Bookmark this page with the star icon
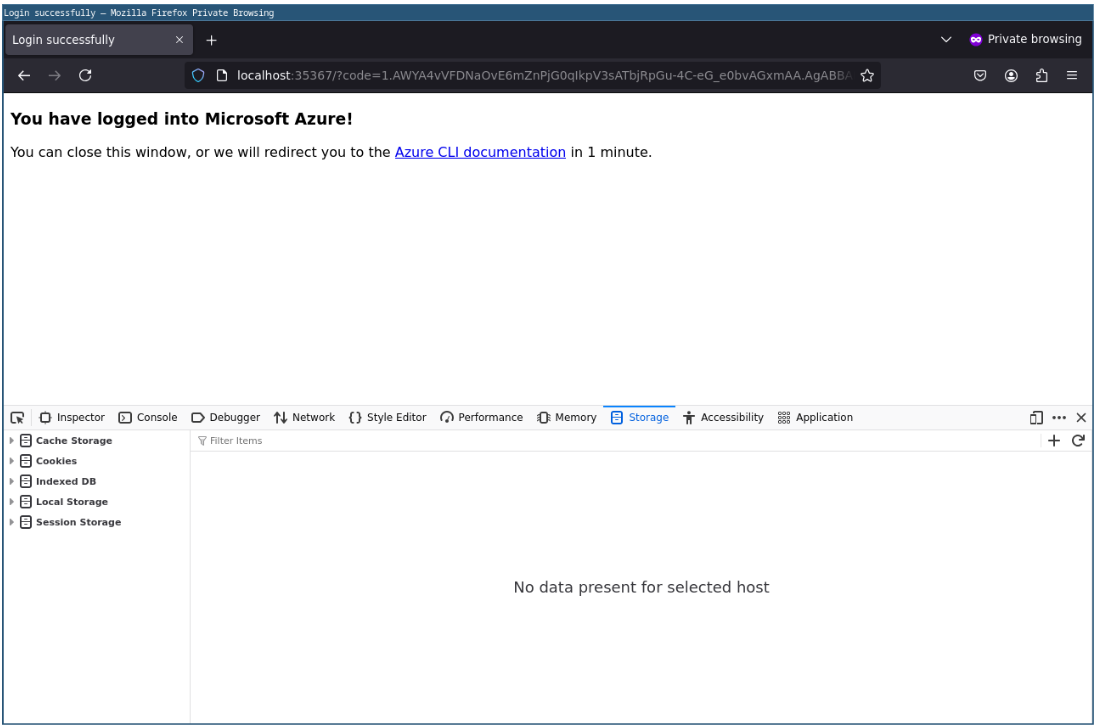This screenshot has width=1094, height=725. [x=867, y=76]
